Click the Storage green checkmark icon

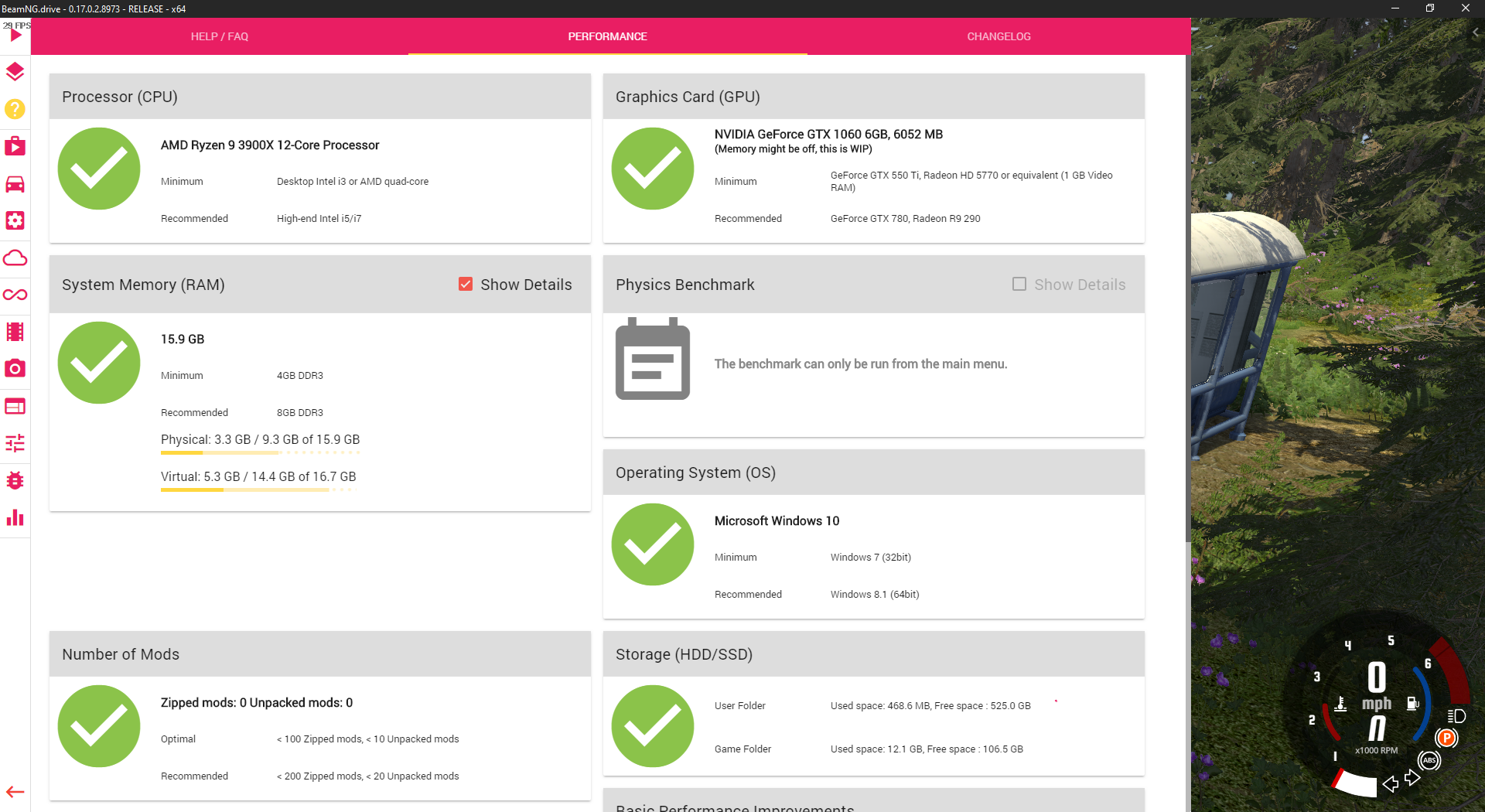coord(653,726)
